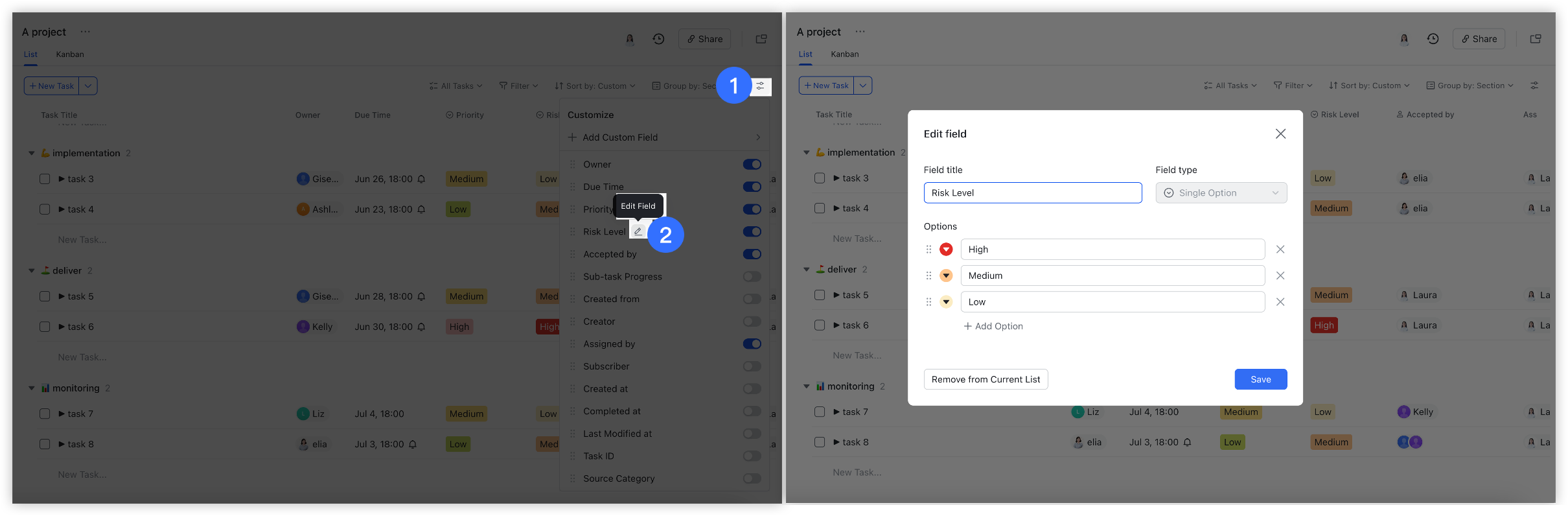Open version history icon in the left window
The width and height of the screenshot is (1568, 516).
658,39
